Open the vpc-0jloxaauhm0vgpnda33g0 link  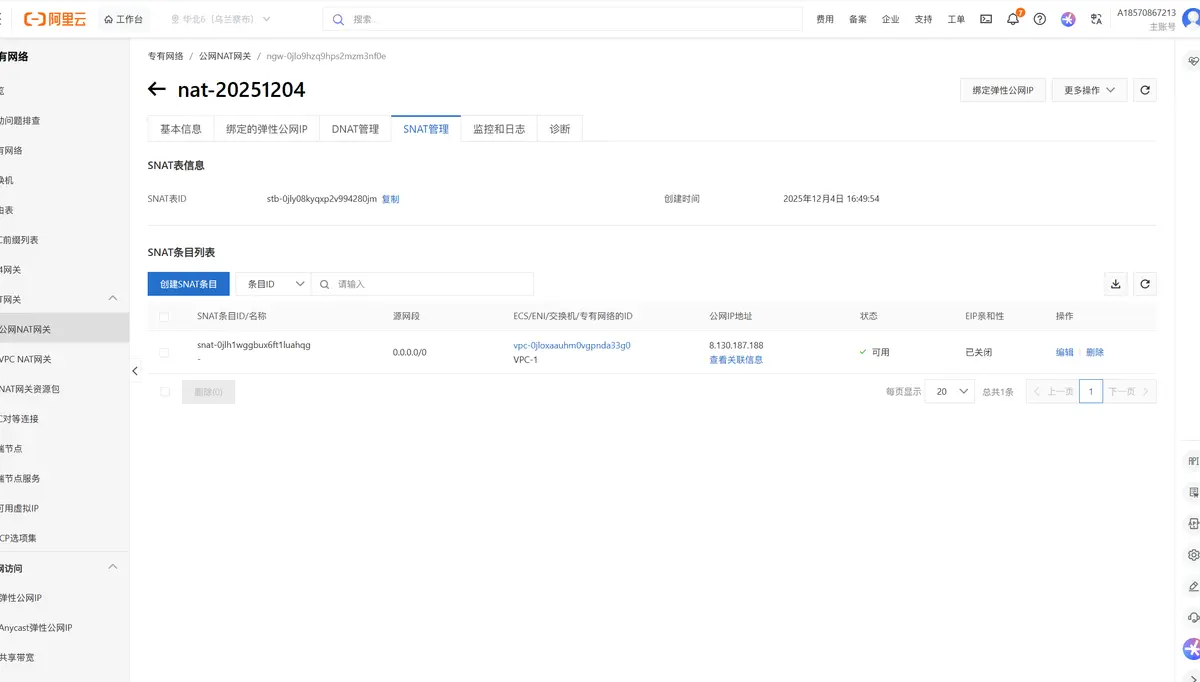[x=572, y=345]
